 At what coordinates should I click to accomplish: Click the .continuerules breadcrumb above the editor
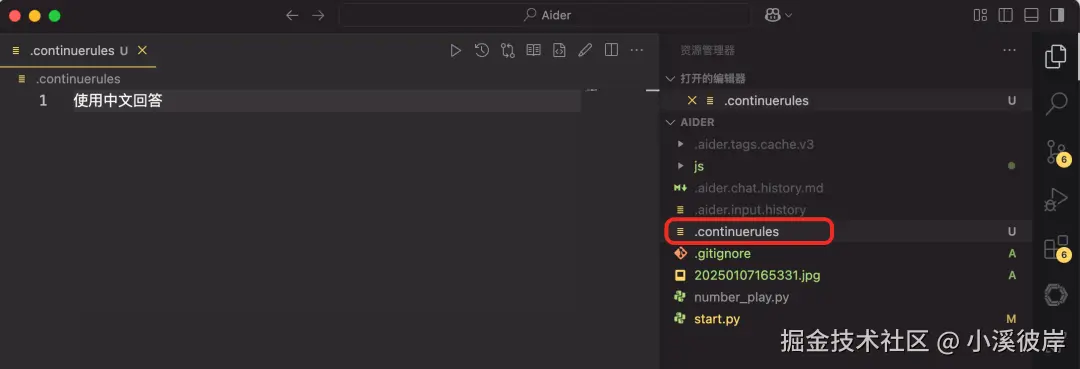click(x=78, y=78)
